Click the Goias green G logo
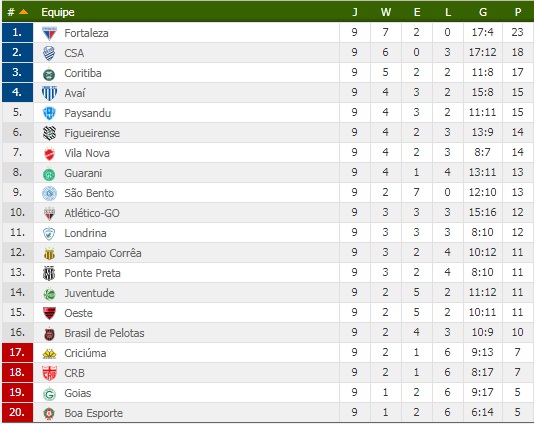 point(49,394)
